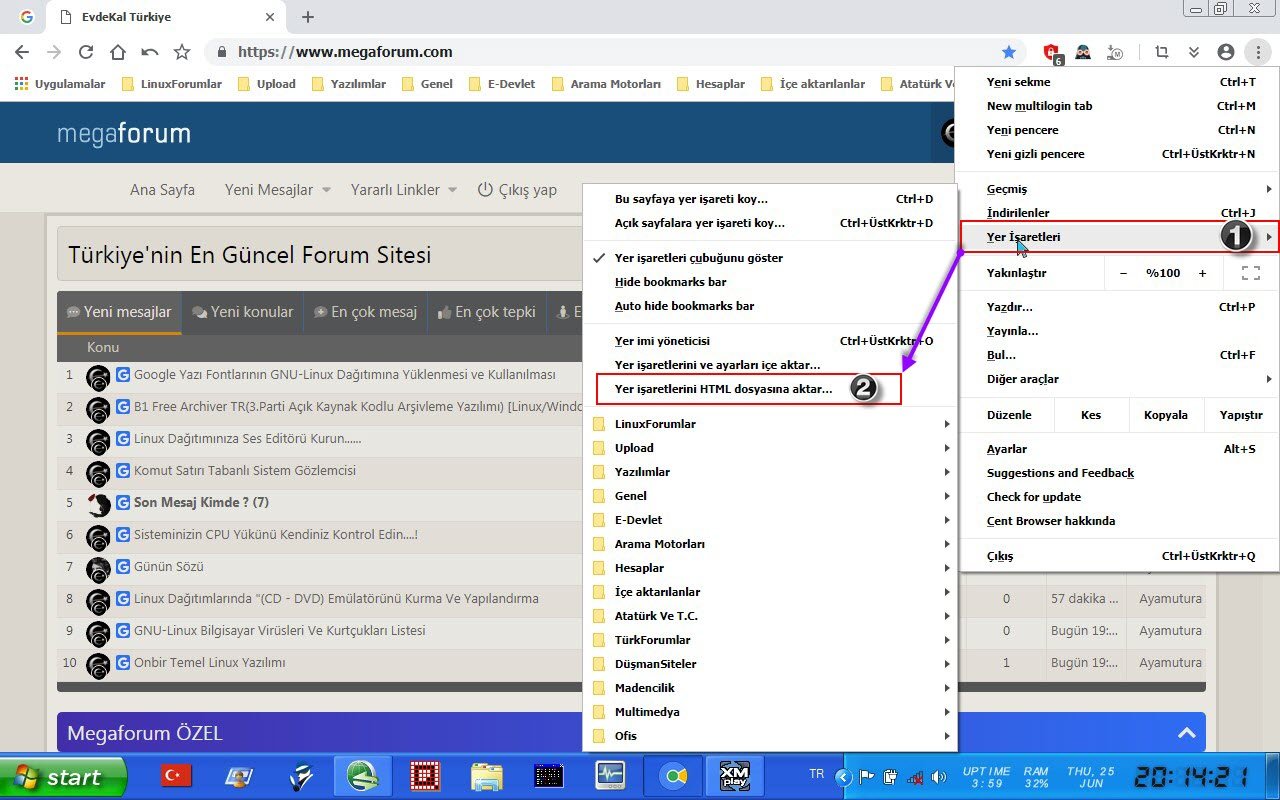Open Yer imi yöneticisi menu entry
The width and height of the screenshot is (1280, 800).
coord(770,341)
